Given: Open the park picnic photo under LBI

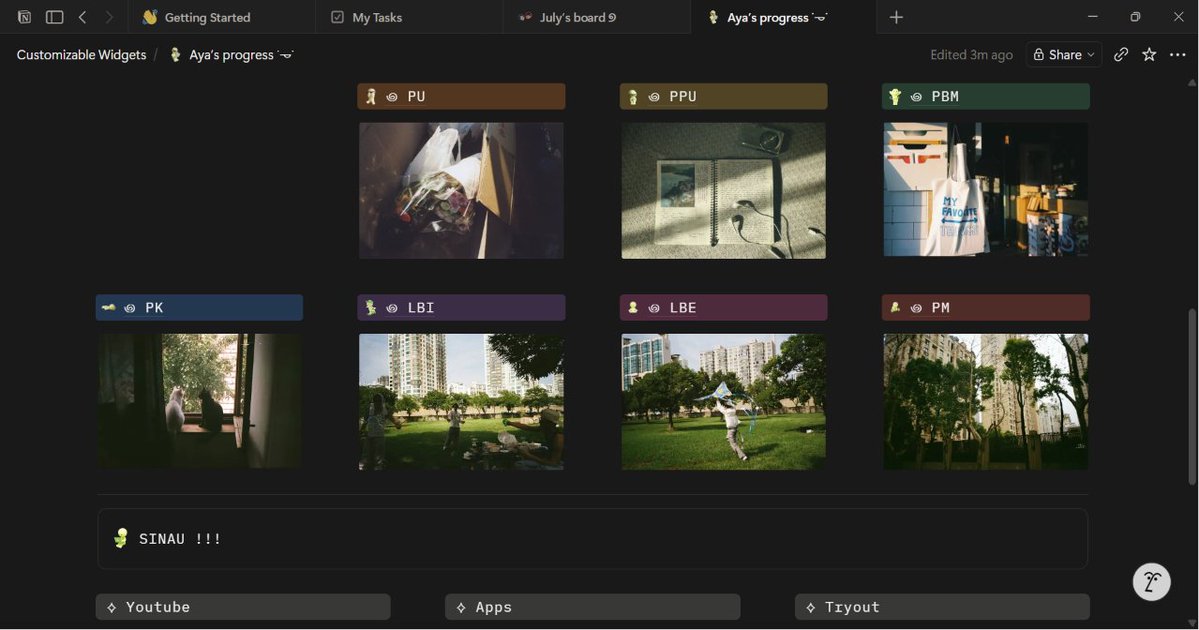Looking at the screenshot, I should tap(461, 401).
